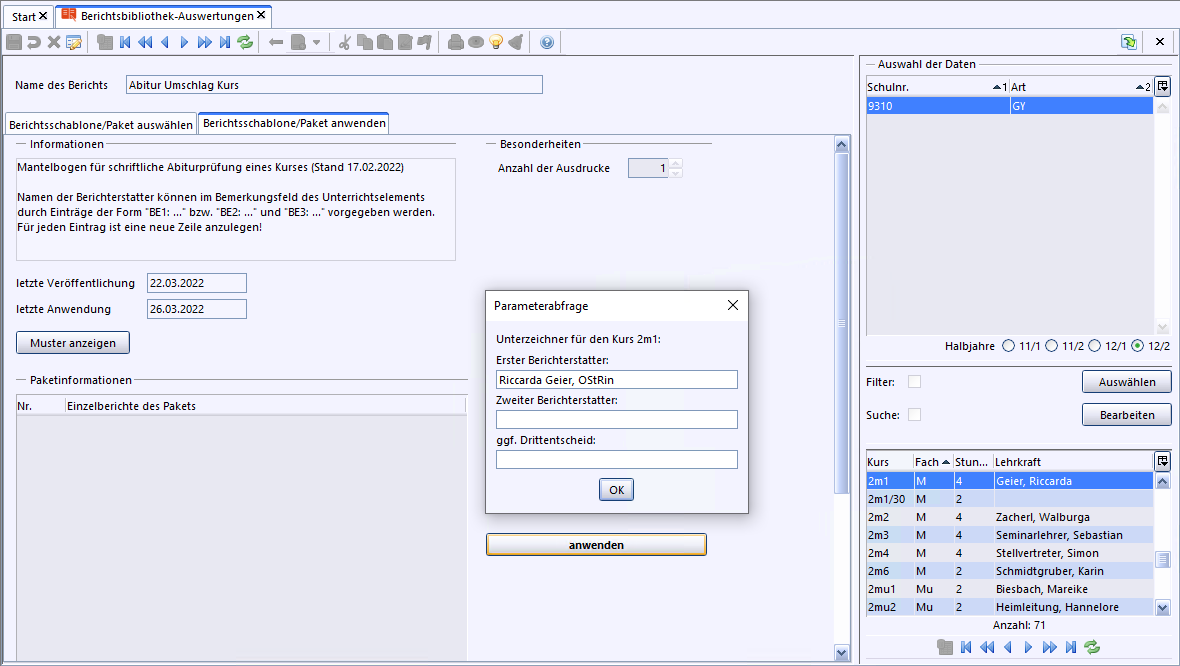Click course list scrollbar down arrow
This screenshot has width=1180, height=666.
[x=1163, y=607]
